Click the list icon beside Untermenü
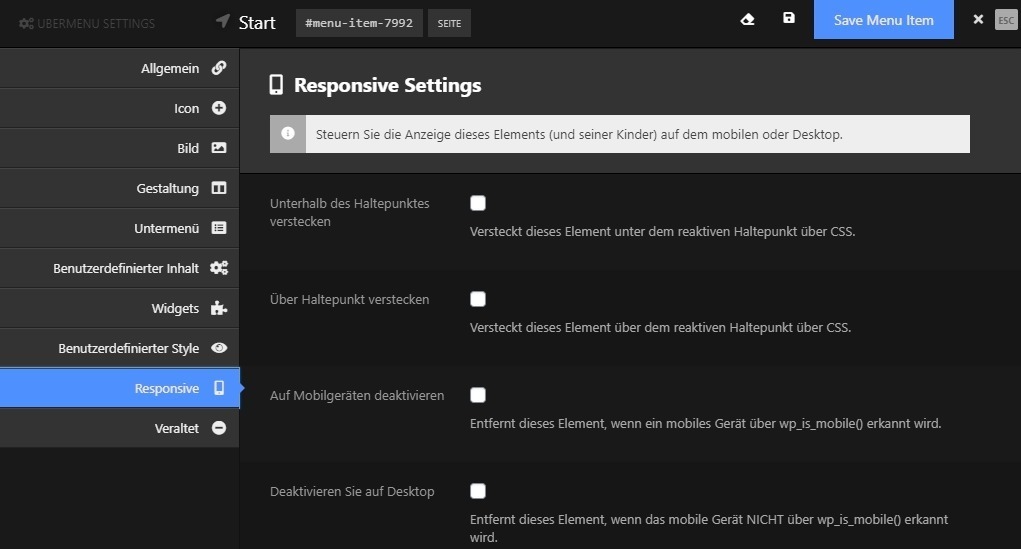Image resolution: width=1021 pixels, height=549 pixels. coord(219,228)
